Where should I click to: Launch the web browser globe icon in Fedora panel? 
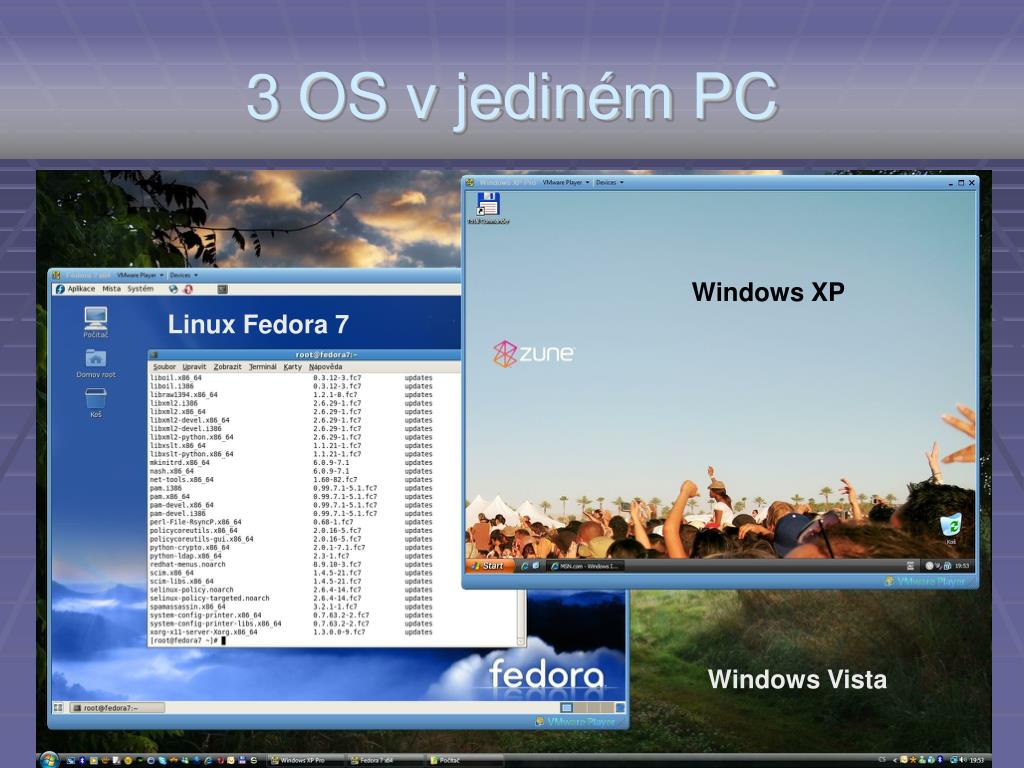[174, 289]
